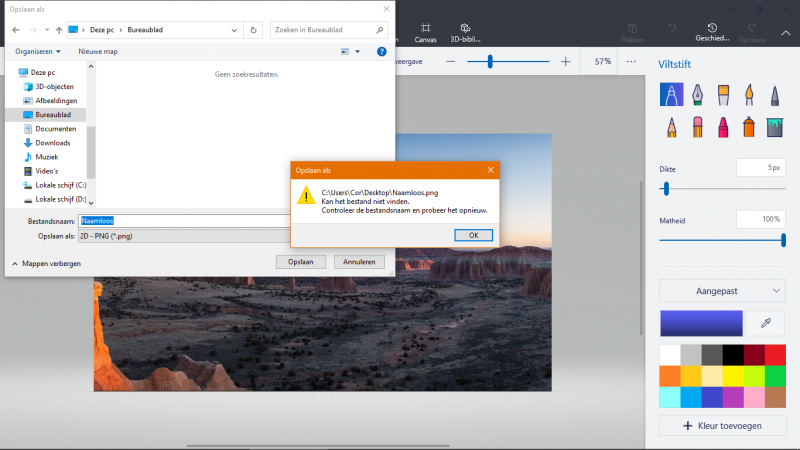This screenshot has height=450, width=800.
Task: Select the Eraser tool
Action: coord(699,128)
